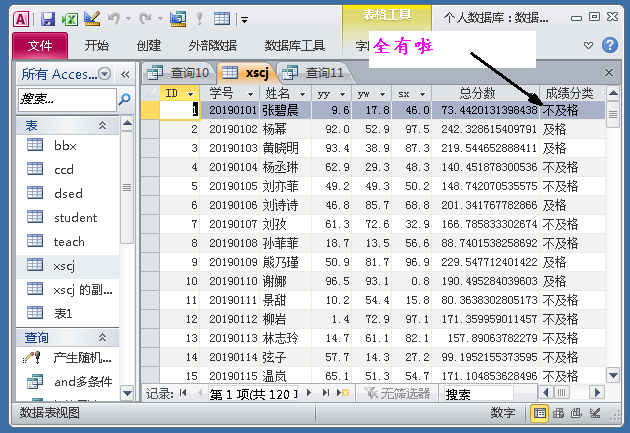630x433 pixels.
Task: Collapse the 查询 group in navigation pane
Action: pyautogui.click(x=102, y=337)
